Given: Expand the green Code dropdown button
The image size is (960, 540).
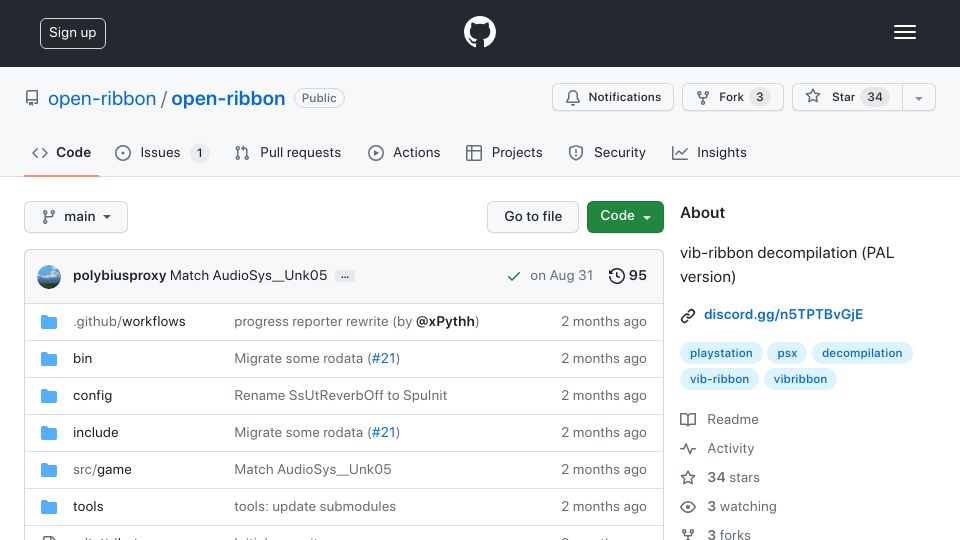Looking at the screenshot, I should (x=625, y=217).
